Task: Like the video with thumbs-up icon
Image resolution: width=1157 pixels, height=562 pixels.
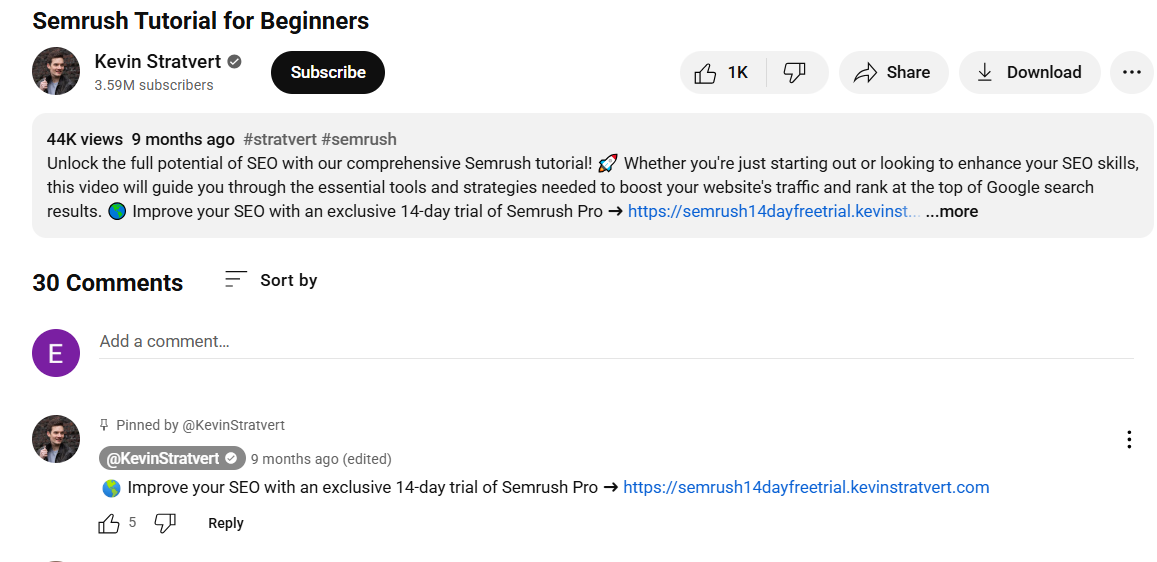Action: point(722,72)
